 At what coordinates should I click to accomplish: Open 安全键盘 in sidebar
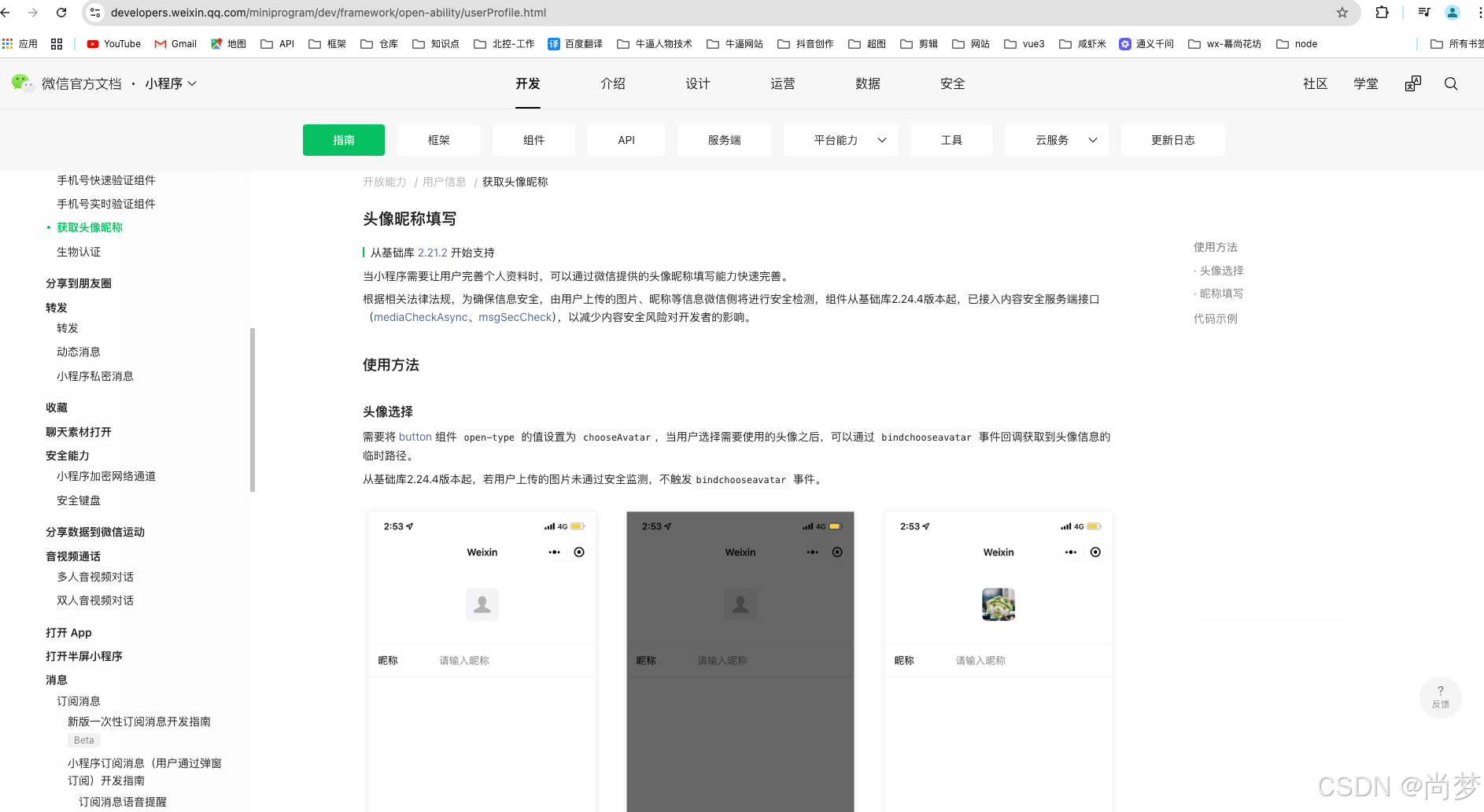(x=79, y=500)
